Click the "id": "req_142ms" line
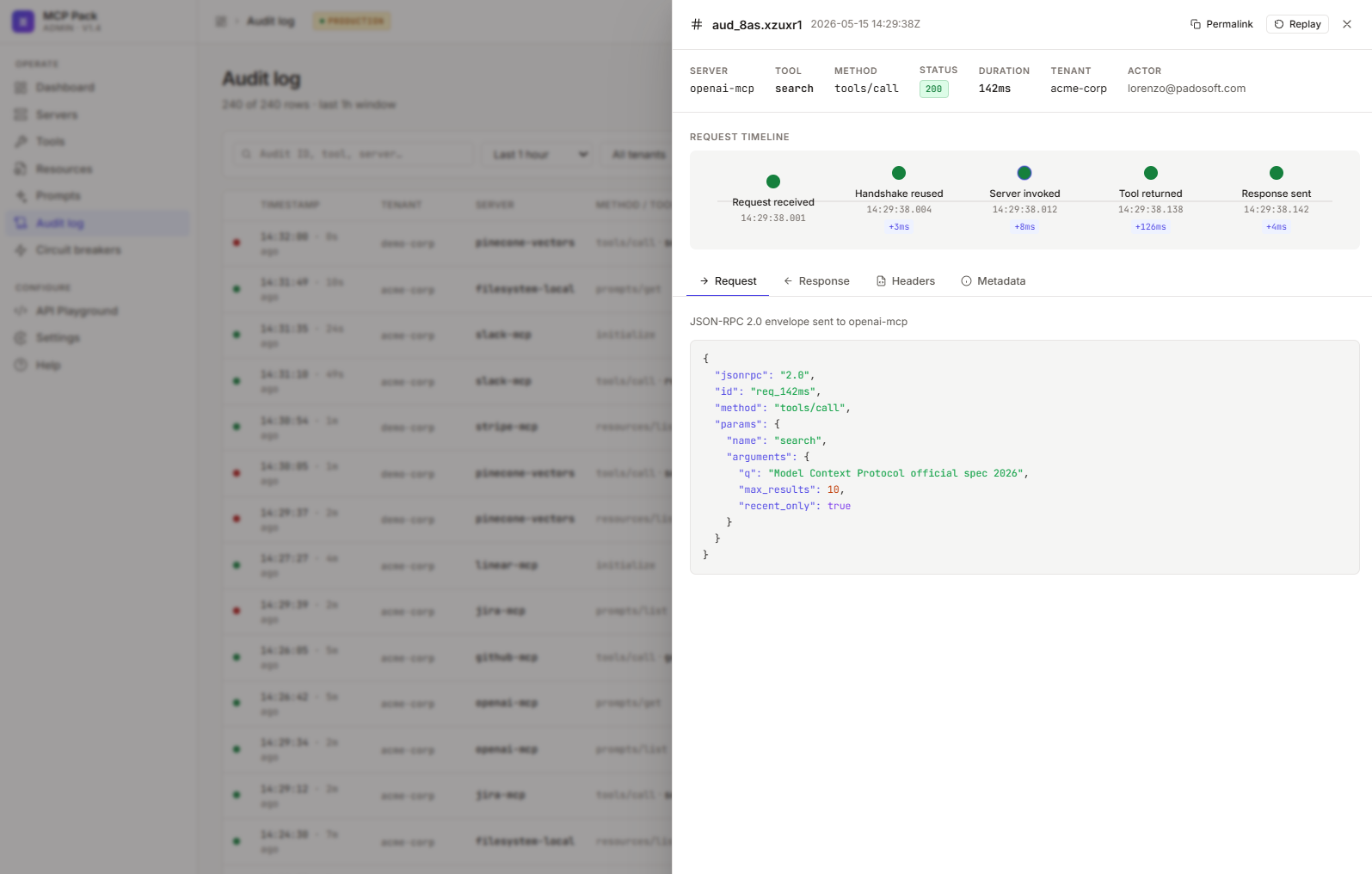The image size is (1372, 874). point(767,391)
